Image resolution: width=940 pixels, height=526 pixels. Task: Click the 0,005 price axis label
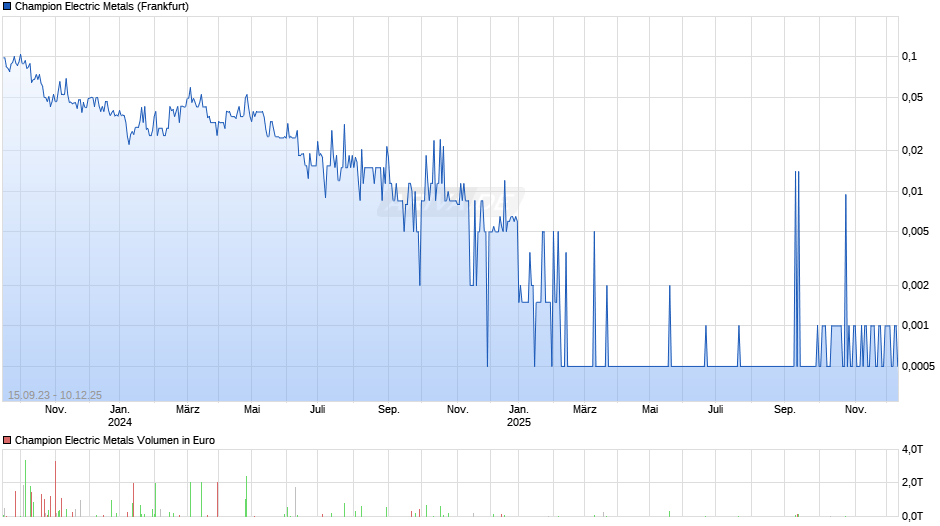(x=915, y=232)
